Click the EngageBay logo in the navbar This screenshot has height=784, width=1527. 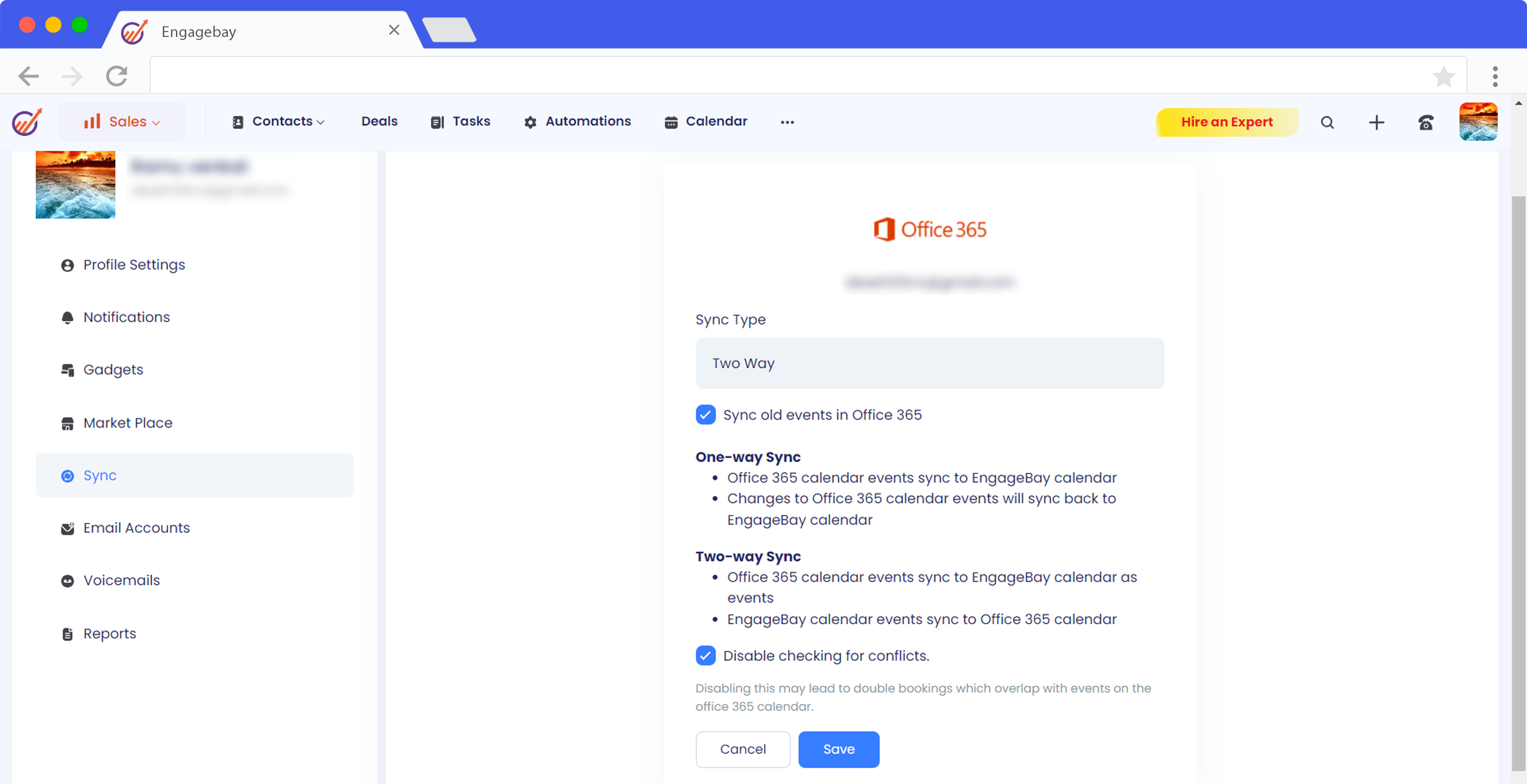tap(27, 122)
